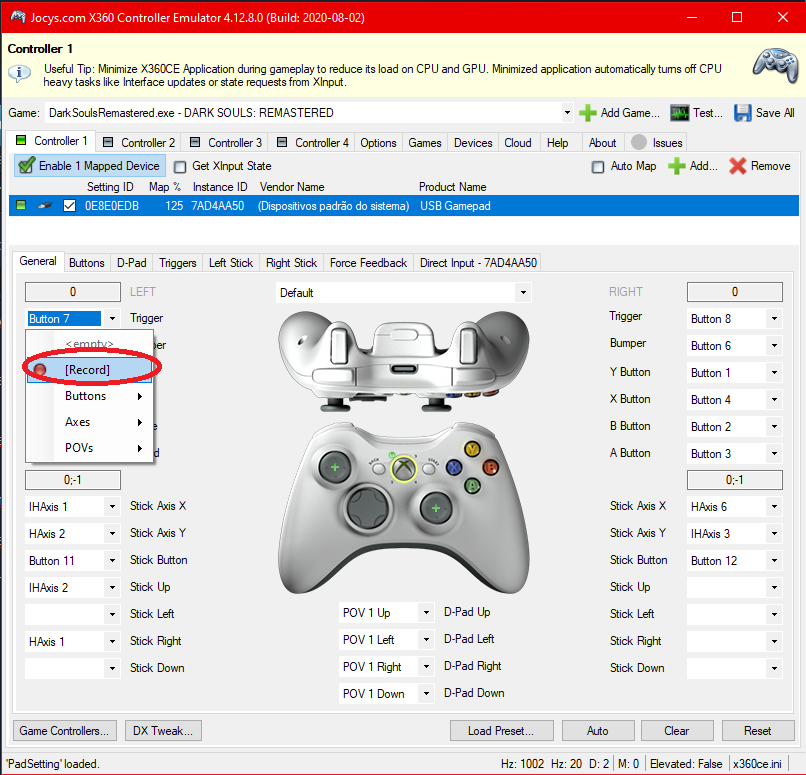The width and height of the screenshot is (806, 775).
Task: Expand the POVs submenu
Action: 90,448
